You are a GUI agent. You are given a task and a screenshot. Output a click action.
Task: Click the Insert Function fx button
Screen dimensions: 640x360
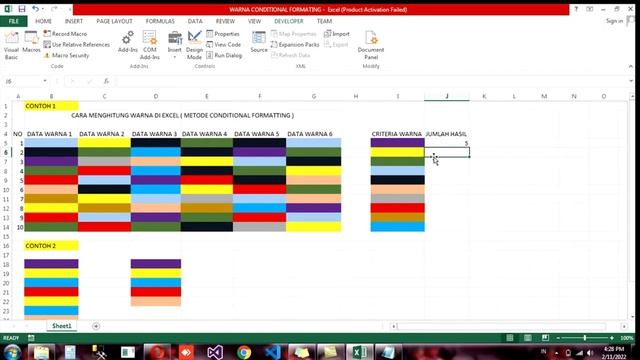(106, 81)
